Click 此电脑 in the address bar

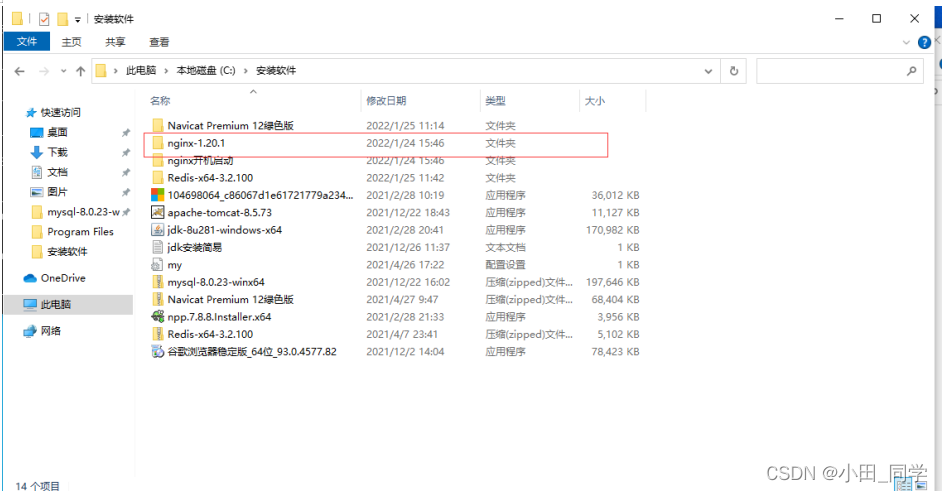click(141, 70)
